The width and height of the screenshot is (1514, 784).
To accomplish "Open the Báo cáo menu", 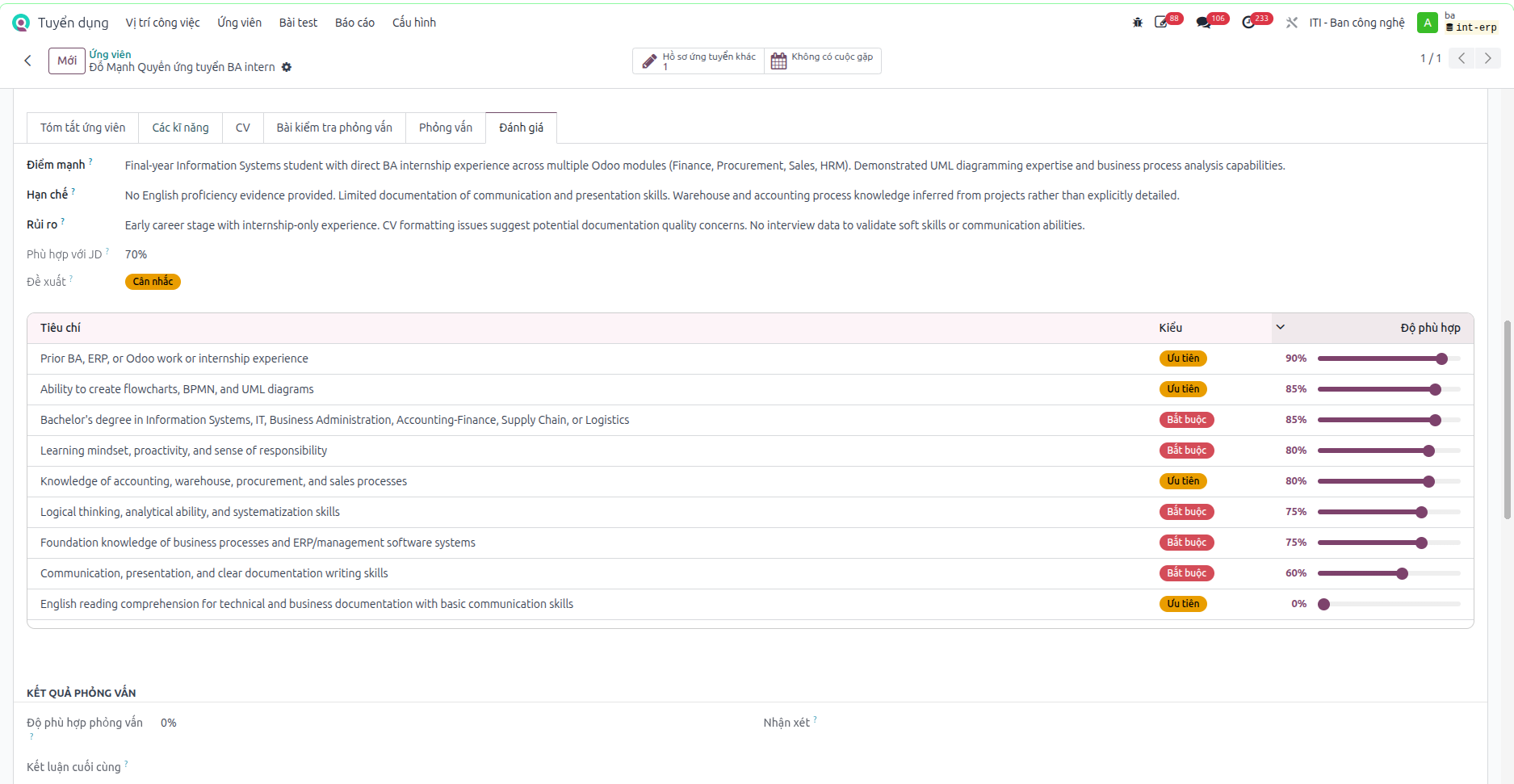I will pyautogui.click(x=354, y=23).
